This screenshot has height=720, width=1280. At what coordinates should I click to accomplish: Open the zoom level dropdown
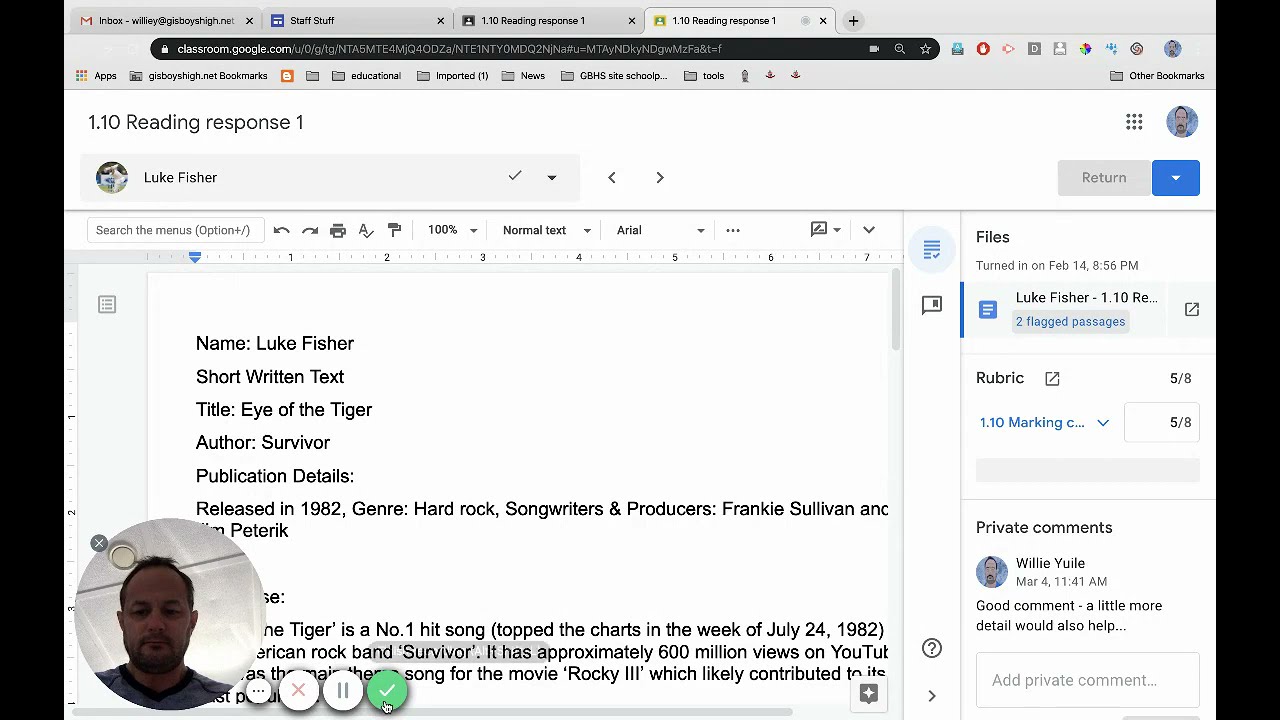452,230
